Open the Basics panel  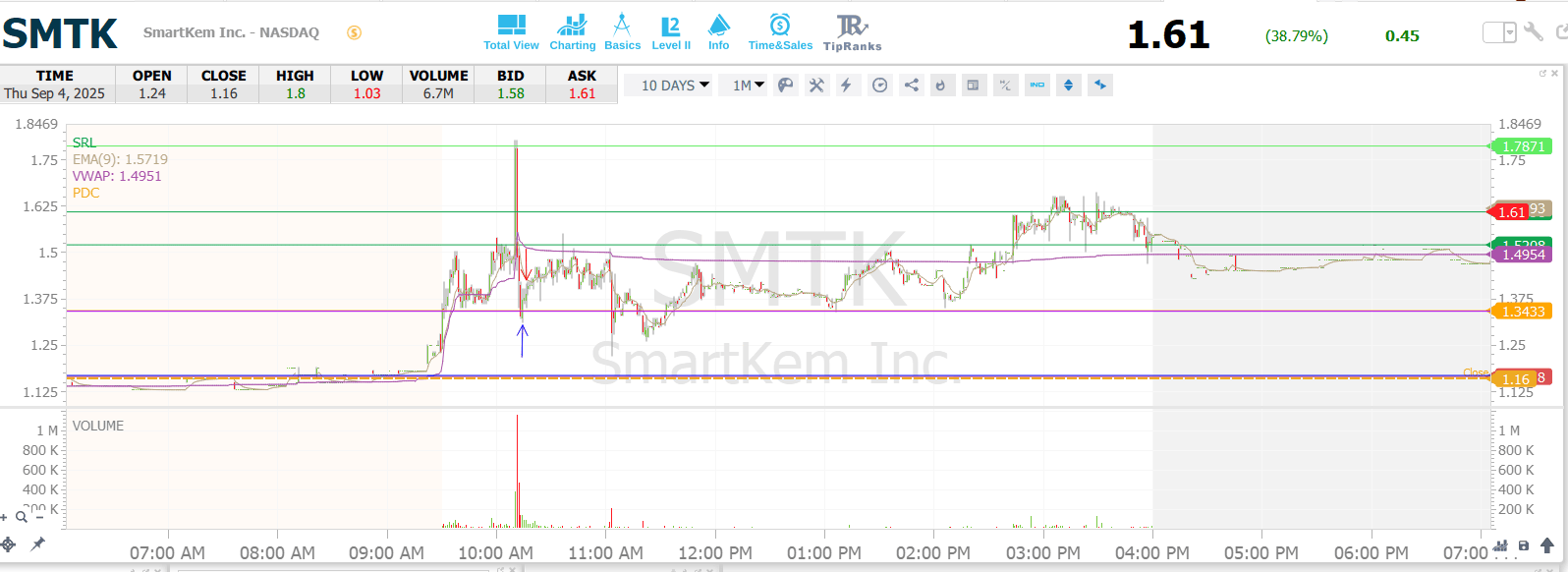pyautogui.click(x=622, y=32)
